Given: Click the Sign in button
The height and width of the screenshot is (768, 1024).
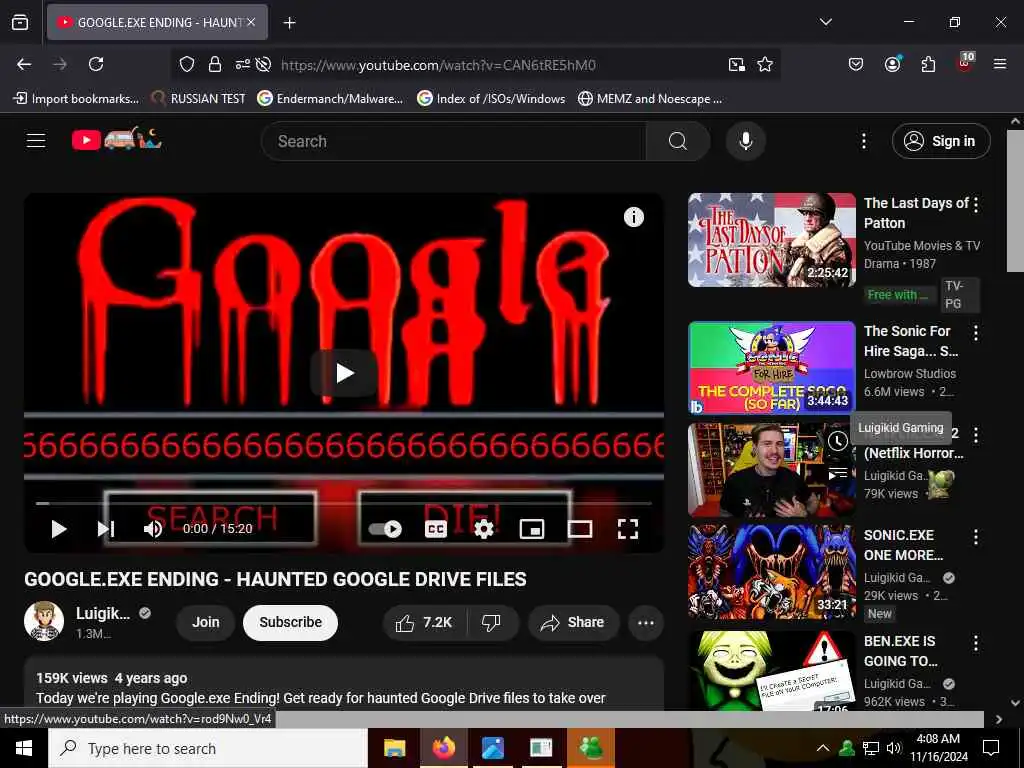Looking at the screenshot, I should click(x=941, y=141).
